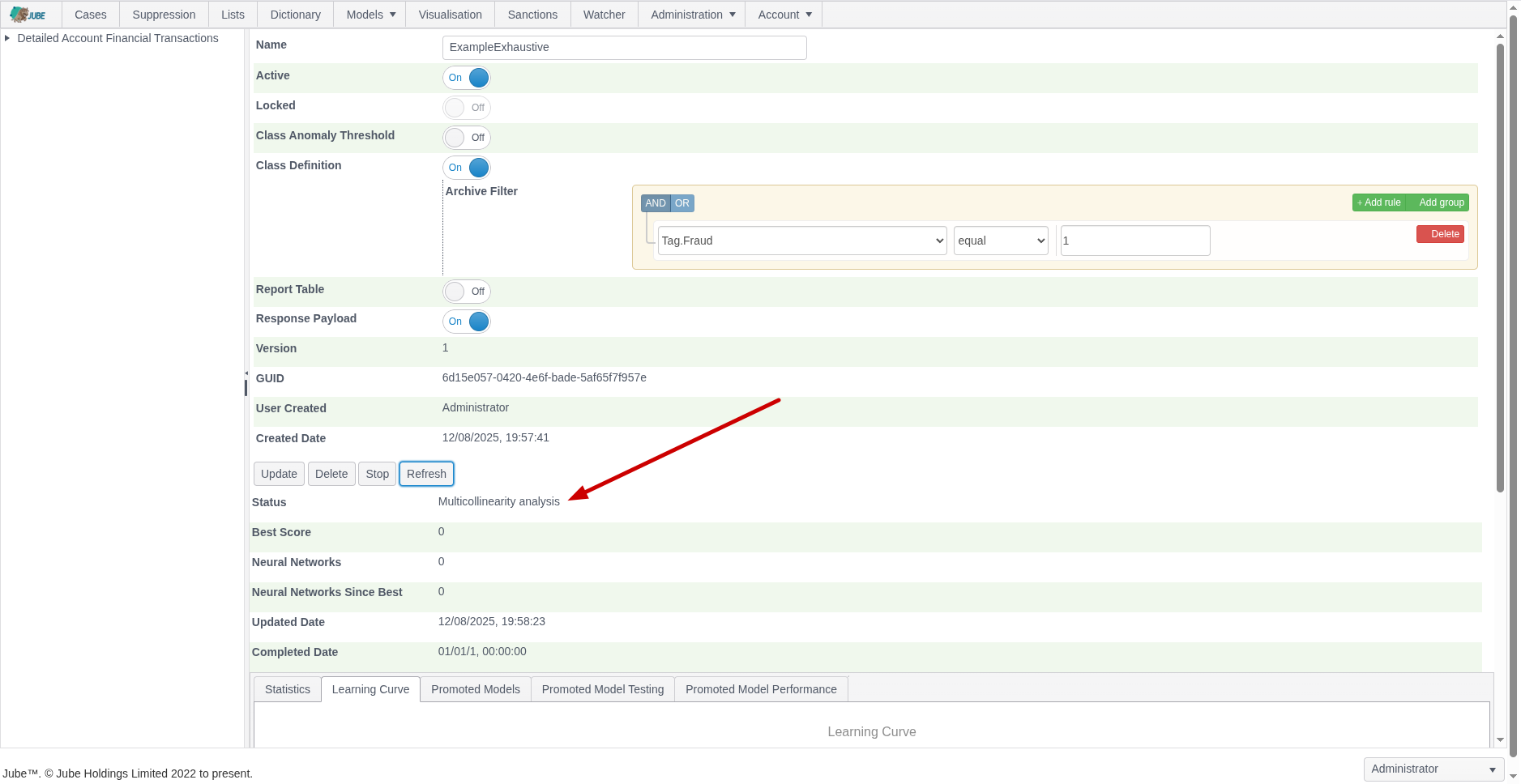Toggle the Class Definition switch
This screenshot has height=784, width=1521.
click(467, 168)
